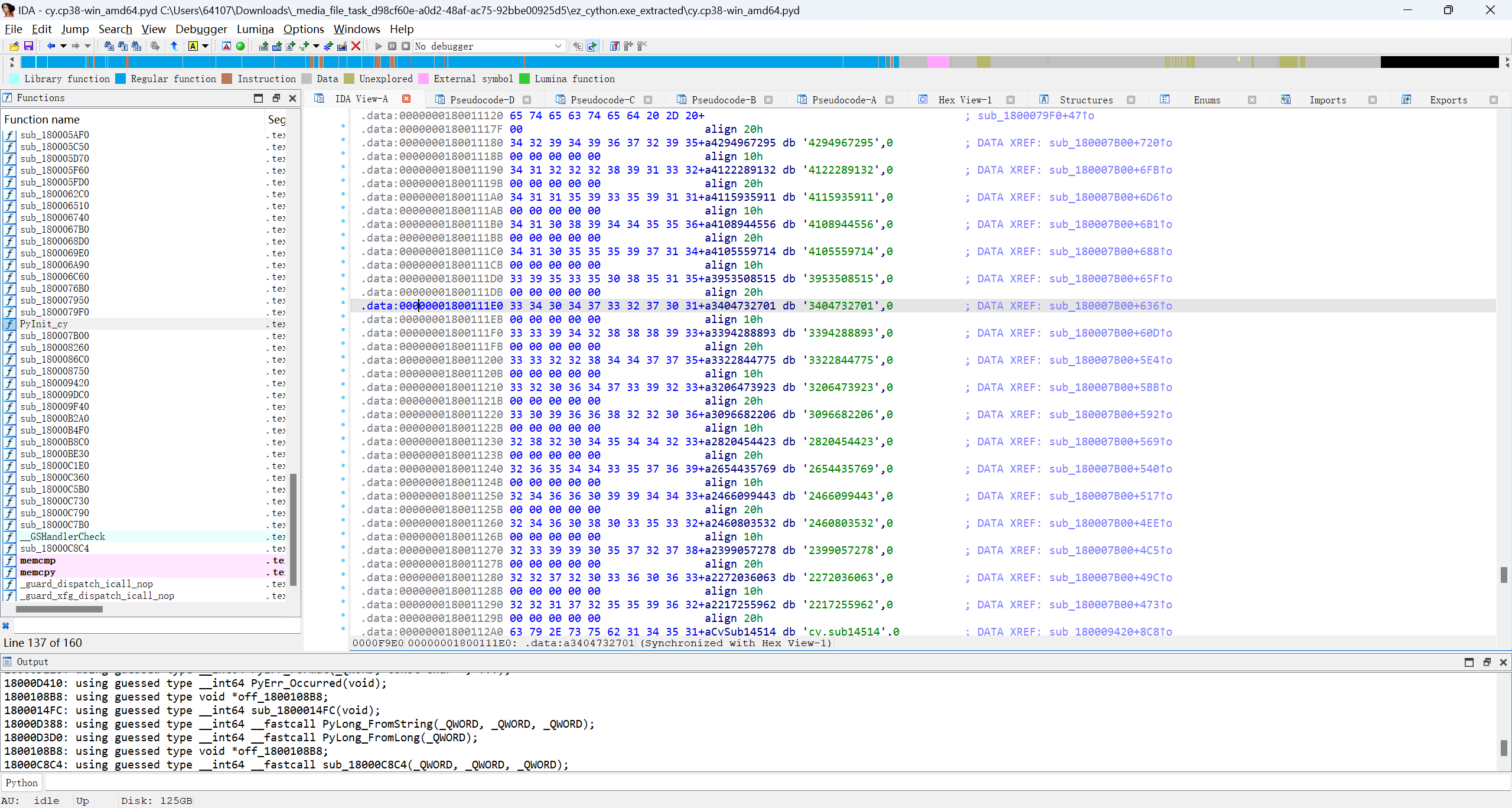Follow xref link sub_180007B00+636

pos(1111,306)
